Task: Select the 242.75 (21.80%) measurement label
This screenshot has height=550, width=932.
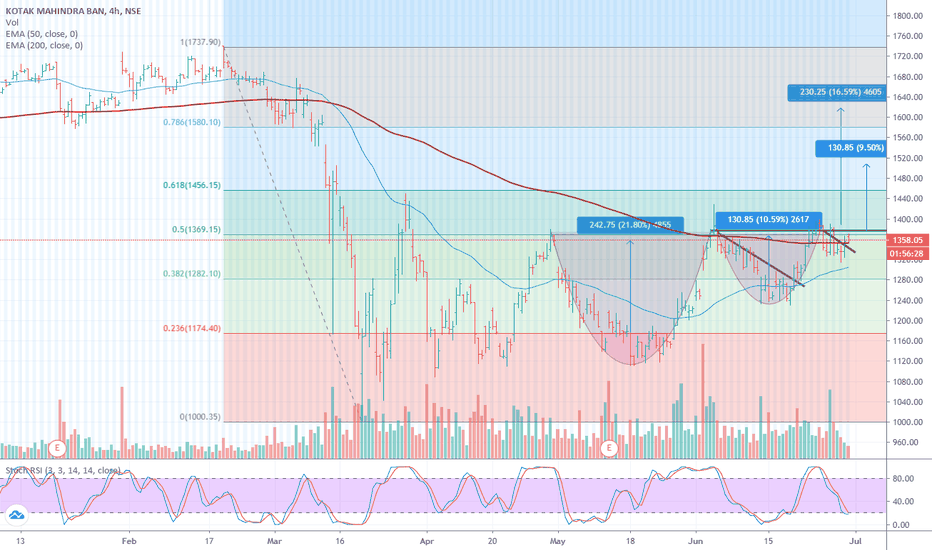Action: tap(630, 225)
